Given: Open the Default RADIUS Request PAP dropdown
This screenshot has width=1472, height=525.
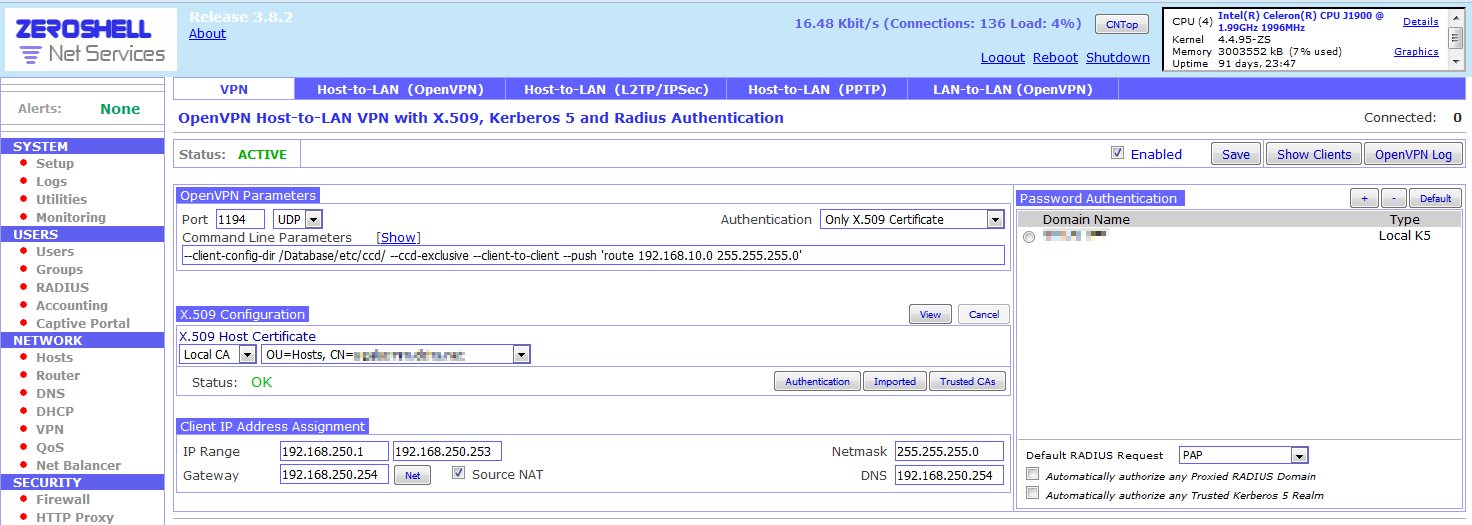Looking at the screenshot, I should tap(1243, 455).
